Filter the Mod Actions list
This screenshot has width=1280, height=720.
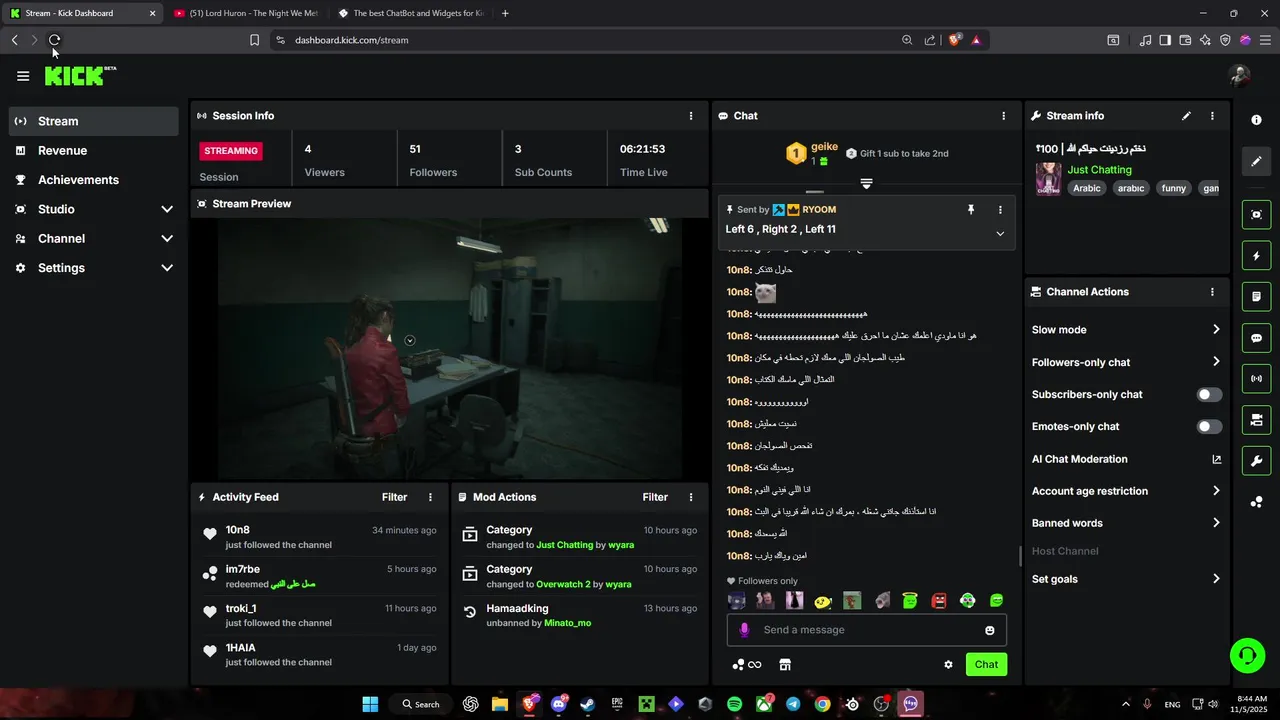point(655,497)
